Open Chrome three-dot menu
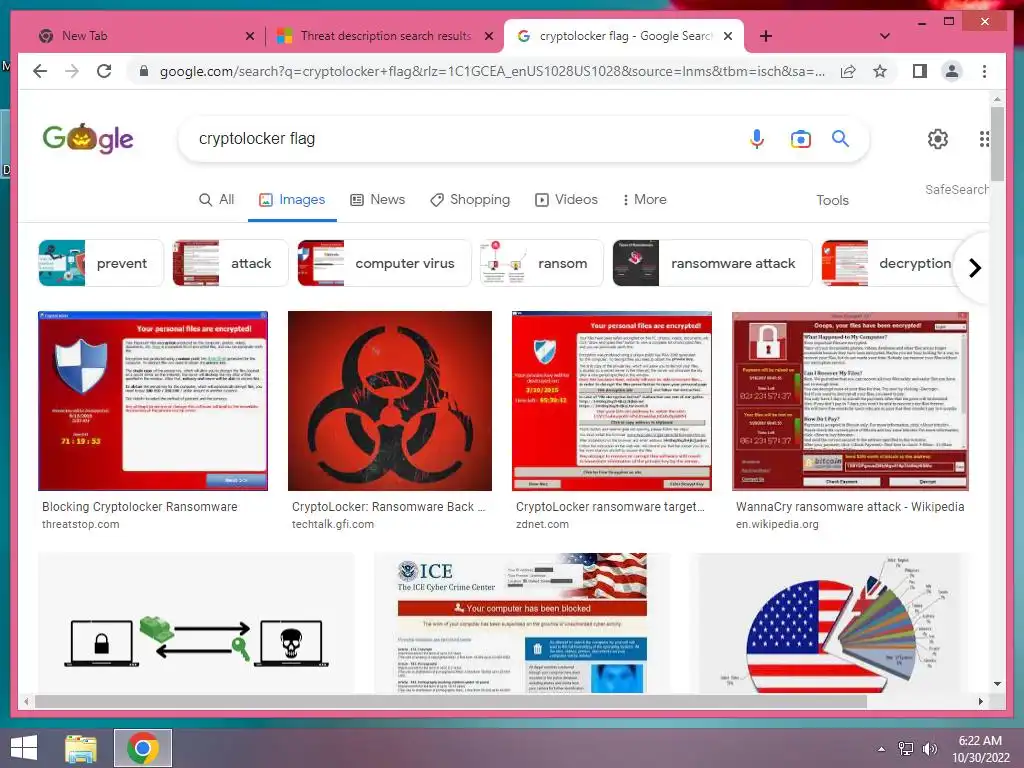Screen dimensions: 1024x768 [984, 71]
